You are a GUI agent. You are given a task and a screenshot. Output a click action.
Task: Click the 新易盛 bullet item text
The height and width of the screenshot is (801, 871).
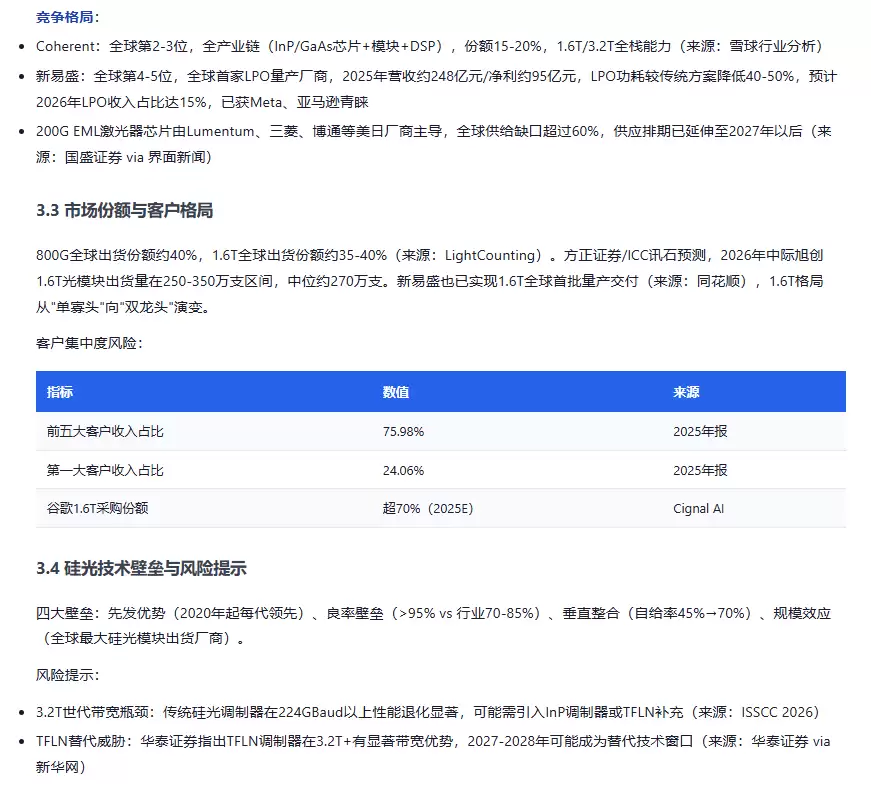click(437, 89)
